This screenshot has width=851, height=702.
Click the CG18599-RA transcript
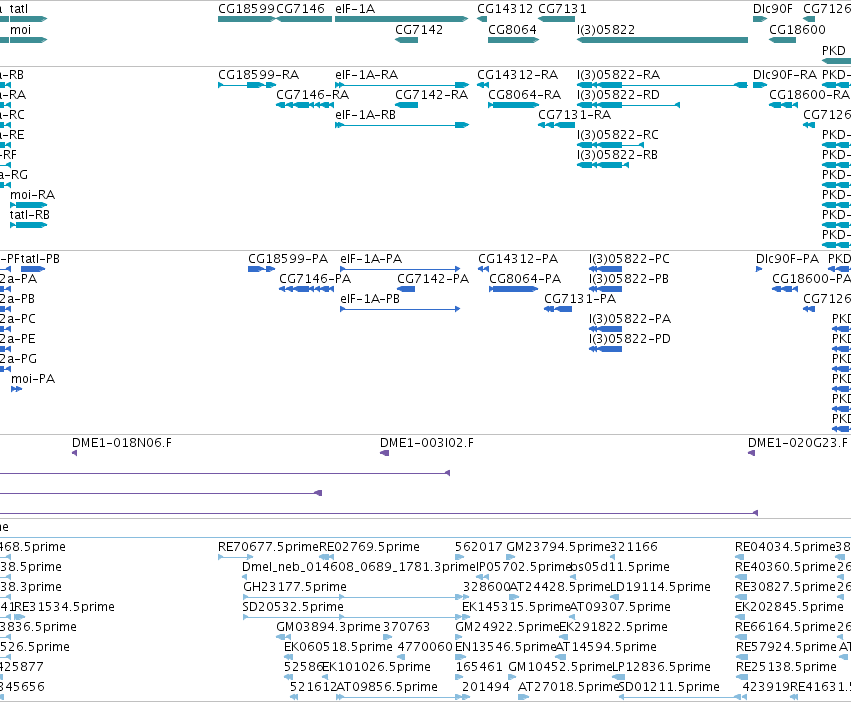point(247,85)
